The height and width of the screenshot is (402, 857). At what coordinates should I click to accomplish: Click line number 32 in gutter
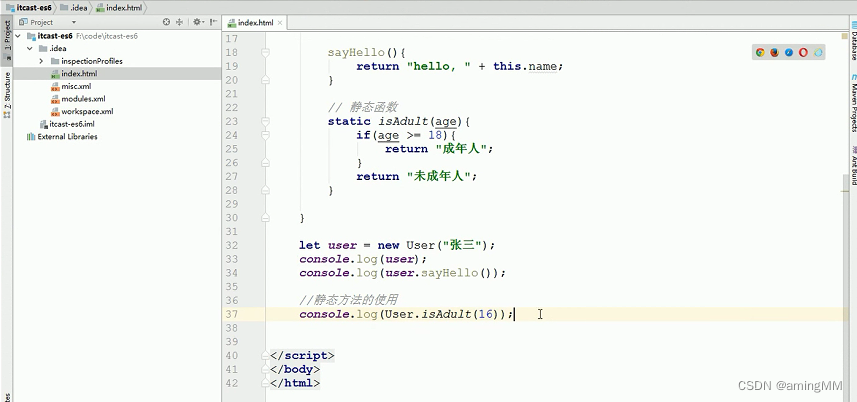coord(231,245)
